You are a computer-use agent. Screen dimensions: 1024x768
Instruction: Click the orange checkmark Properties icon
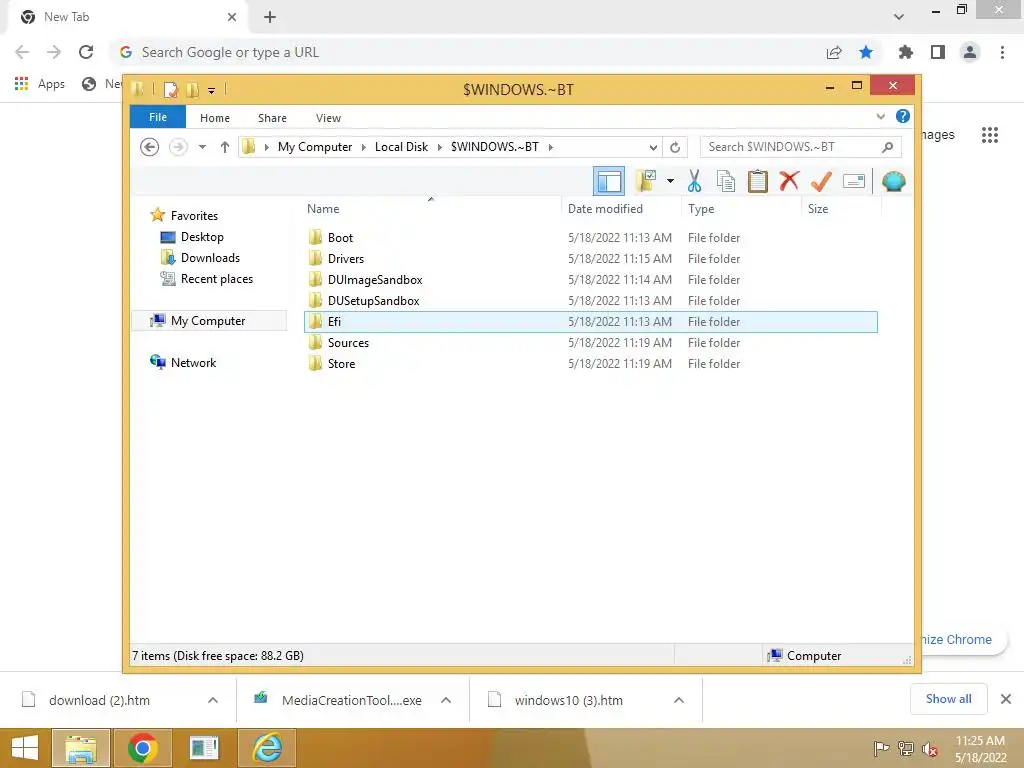(x=821, y=181)
